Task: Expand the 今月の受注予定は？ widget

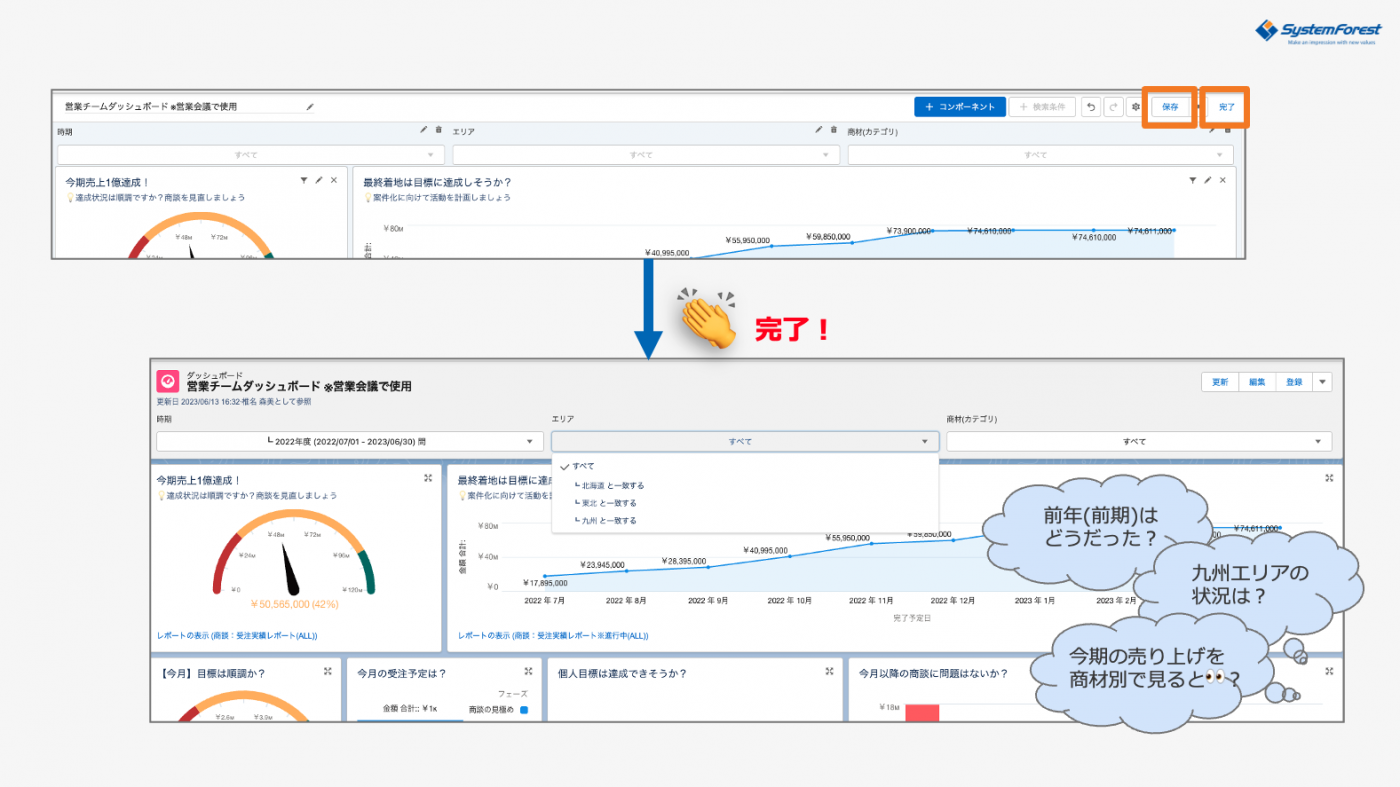Action: coord(528,671)
